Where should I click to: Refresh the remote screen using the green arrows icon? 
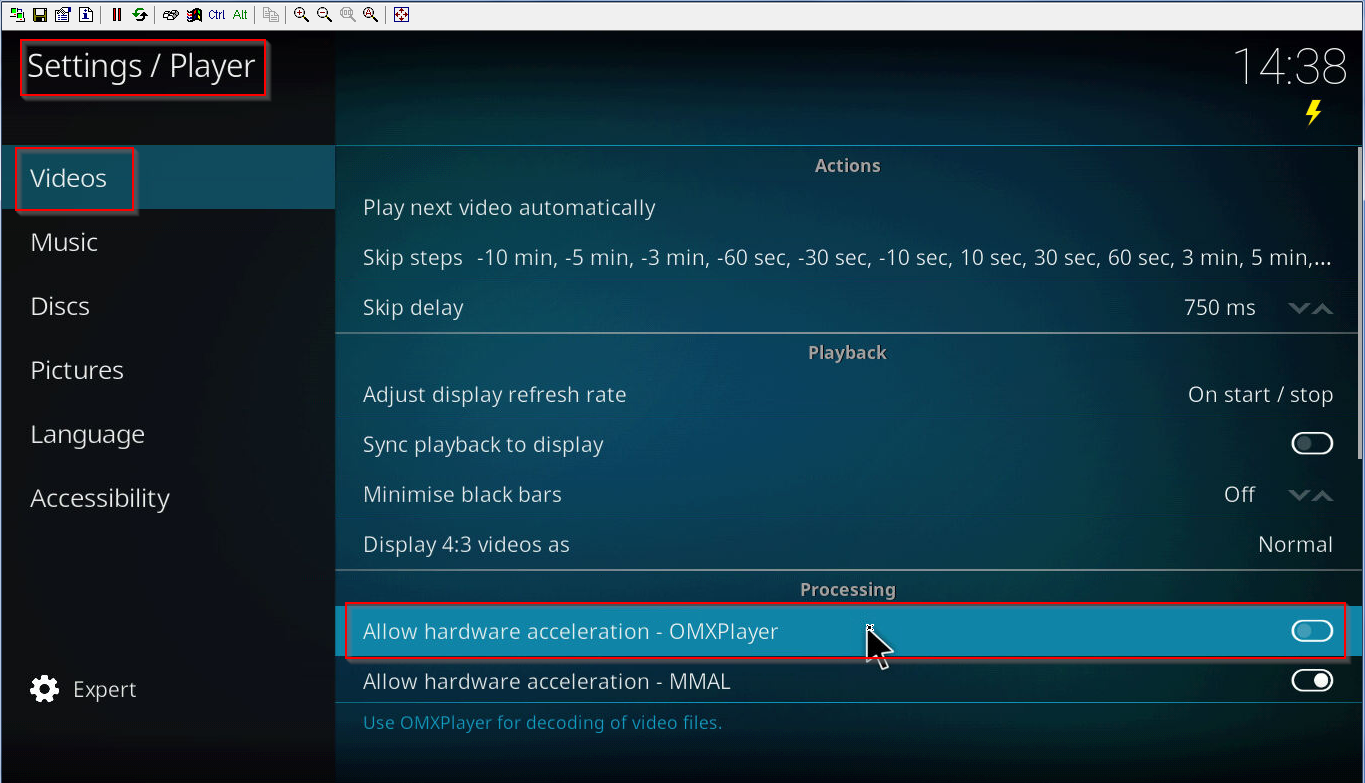[140, 15]
